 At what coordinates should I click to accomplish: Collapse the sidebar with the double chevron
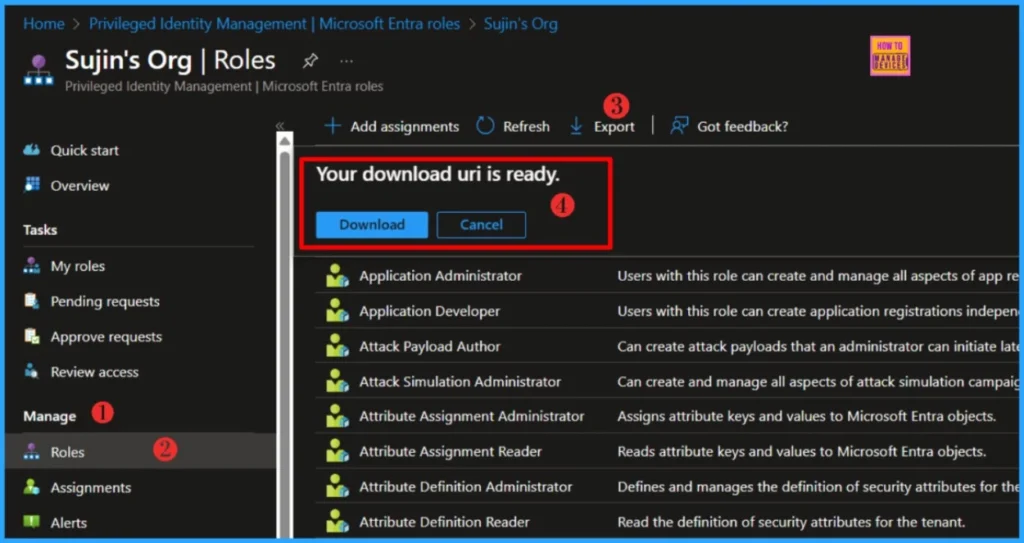[280, 125]
